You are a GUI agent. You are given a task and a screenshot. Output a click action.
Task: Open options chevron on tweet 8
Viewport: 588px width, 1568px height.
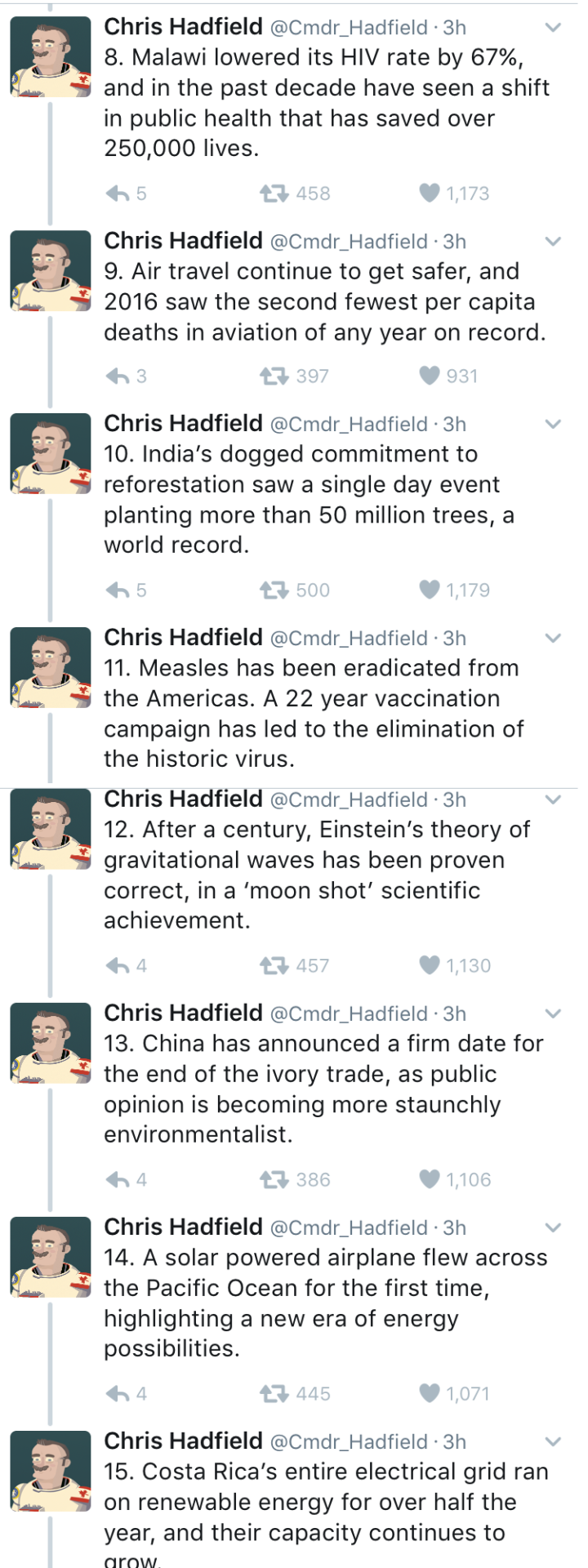coord(553,28)
